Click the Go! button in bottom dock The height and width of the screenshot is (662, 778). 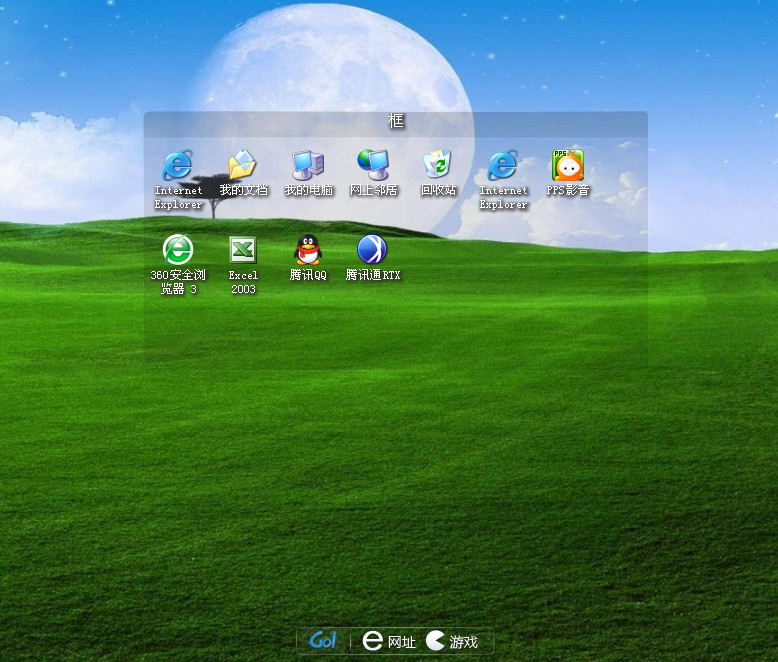coord(323,641)
